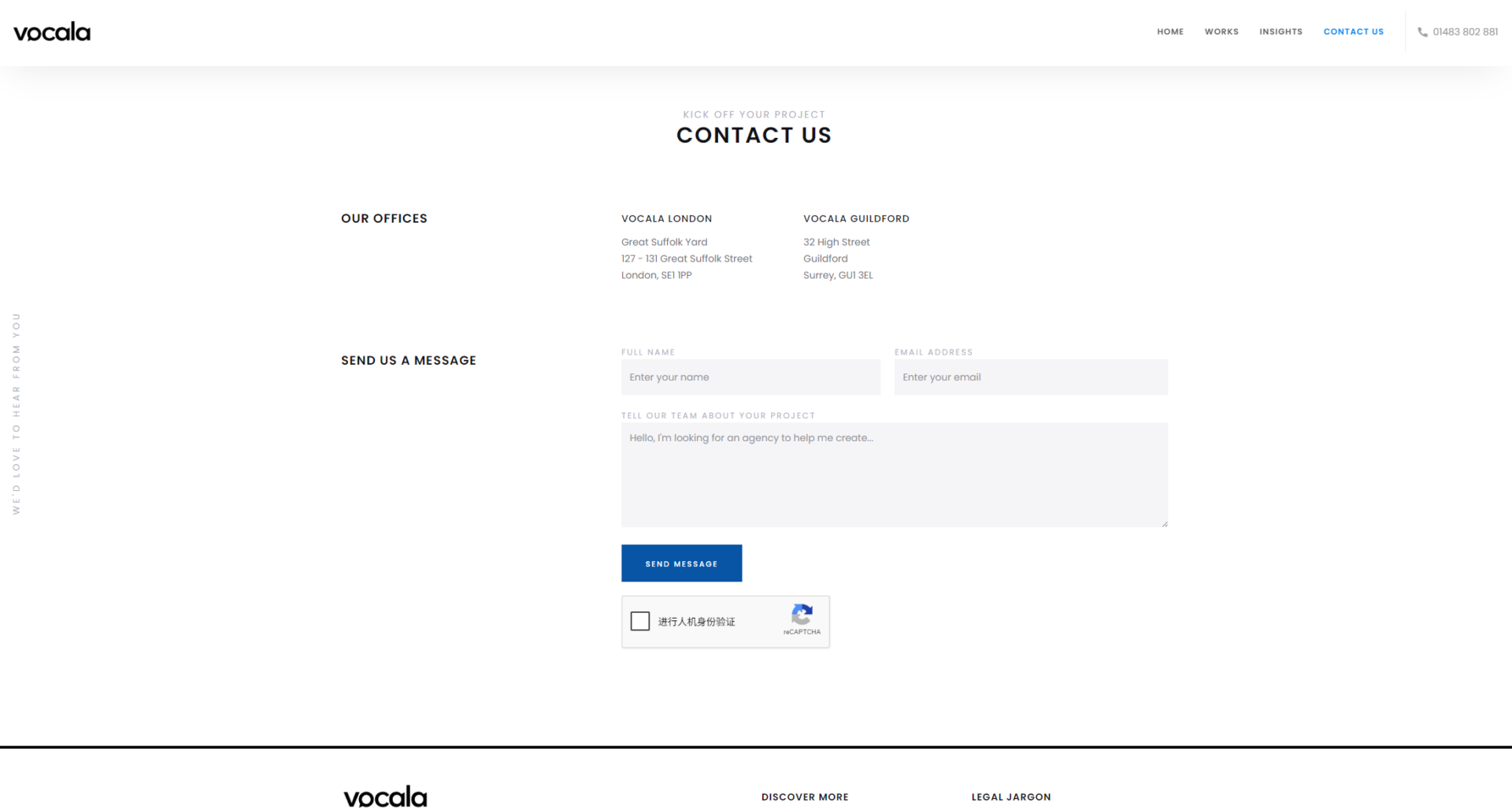Grab the text area resize handle corner
1512x810 pixels.
point(1164,523)
